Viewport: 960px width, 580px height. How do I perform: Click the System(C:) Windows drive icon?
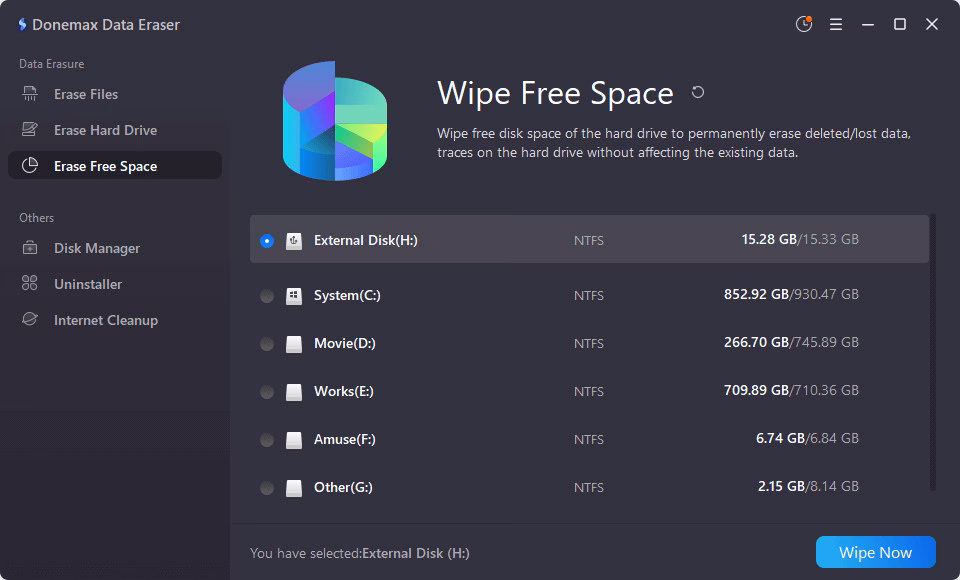(x=294, y=296)
